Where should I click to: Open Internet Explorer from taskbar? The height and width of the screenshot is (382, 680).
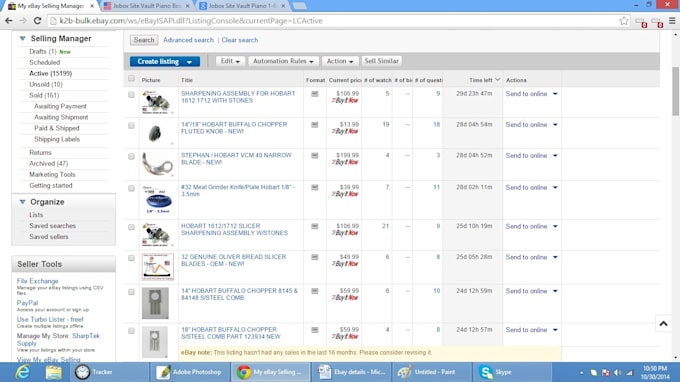(23, 372)
